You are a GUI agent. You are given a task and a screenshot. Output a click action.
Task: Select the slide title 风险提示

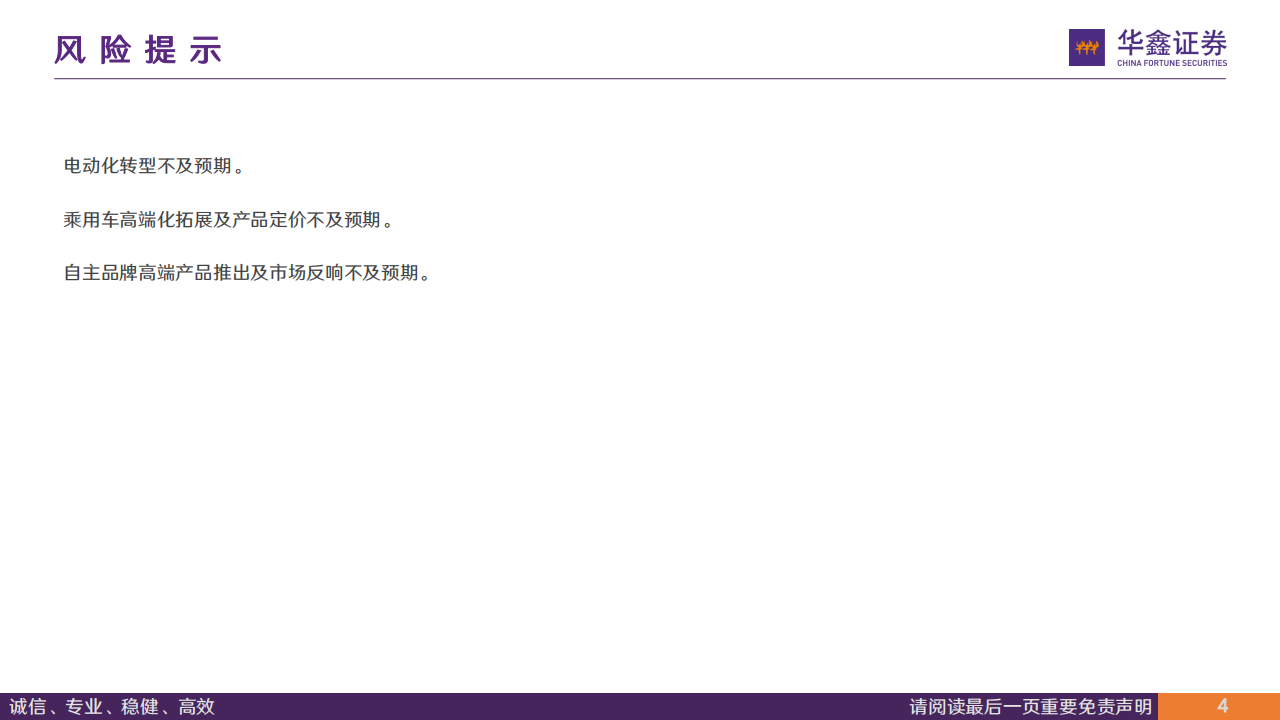[138, 49]
